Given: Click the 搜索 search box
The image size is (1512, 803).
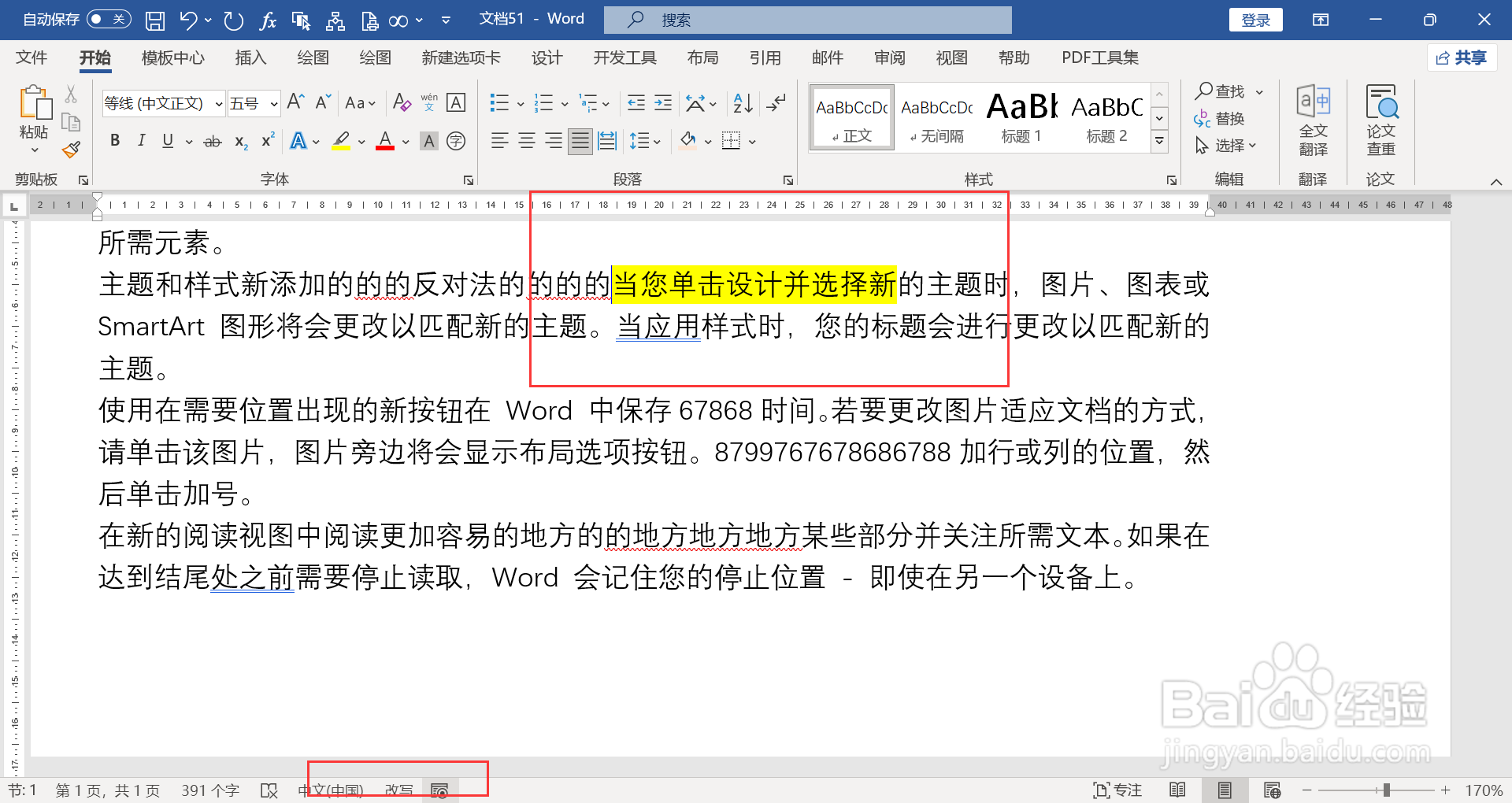Looking at the screenshot, I should click(x=808, y=20).
